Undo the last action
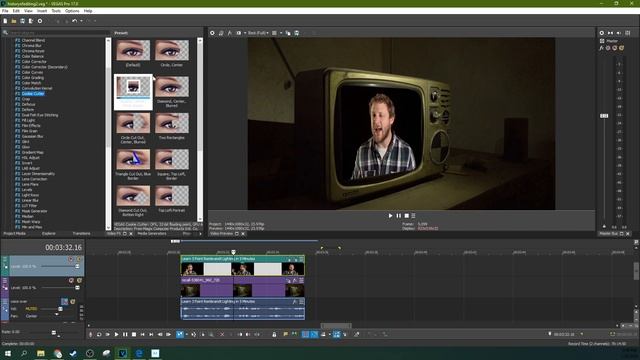This screenshot has height=360, width=640. pyautogui.click(x=74, y=21)
